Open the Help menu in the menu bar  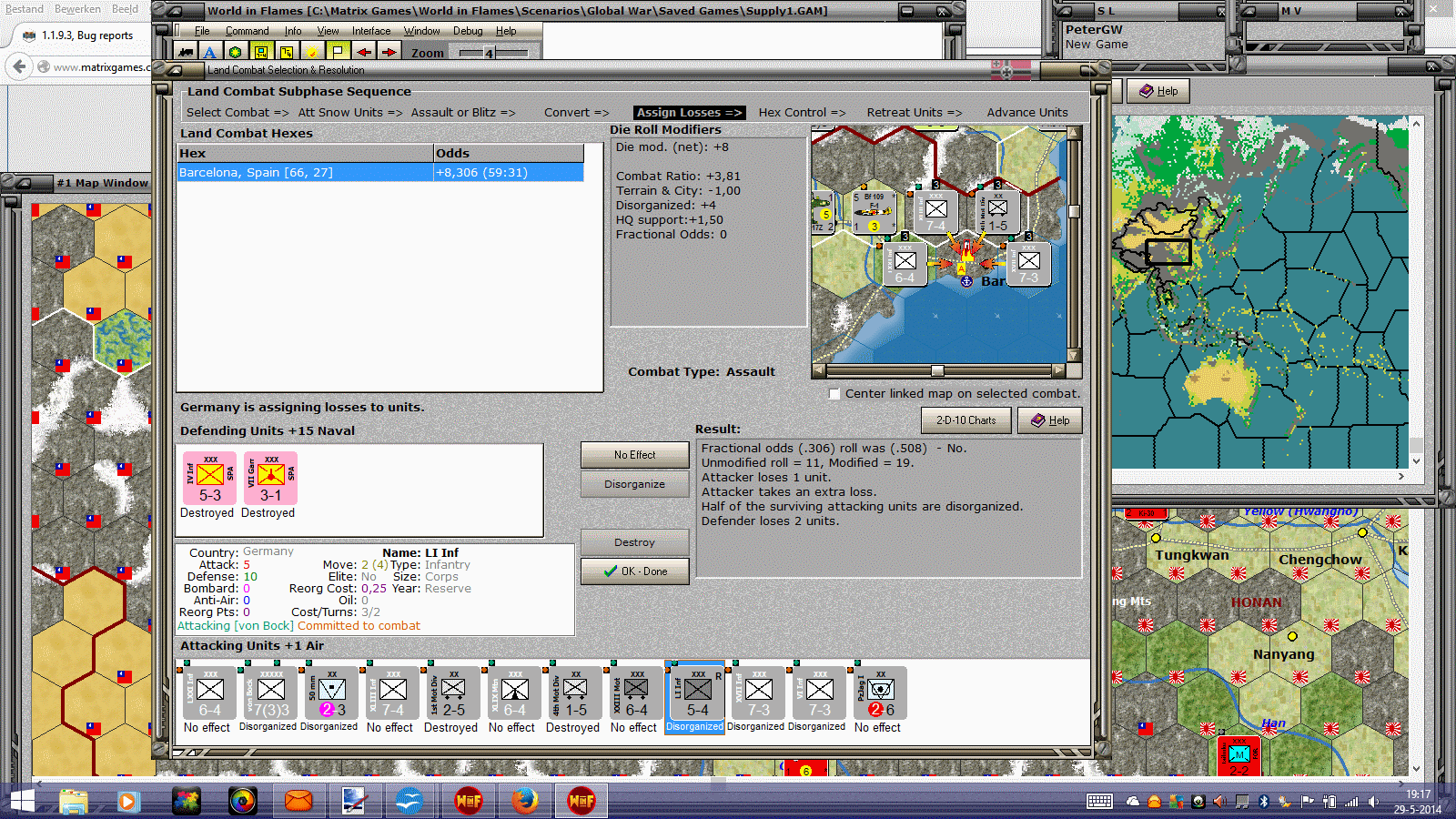tap(506, 31)
